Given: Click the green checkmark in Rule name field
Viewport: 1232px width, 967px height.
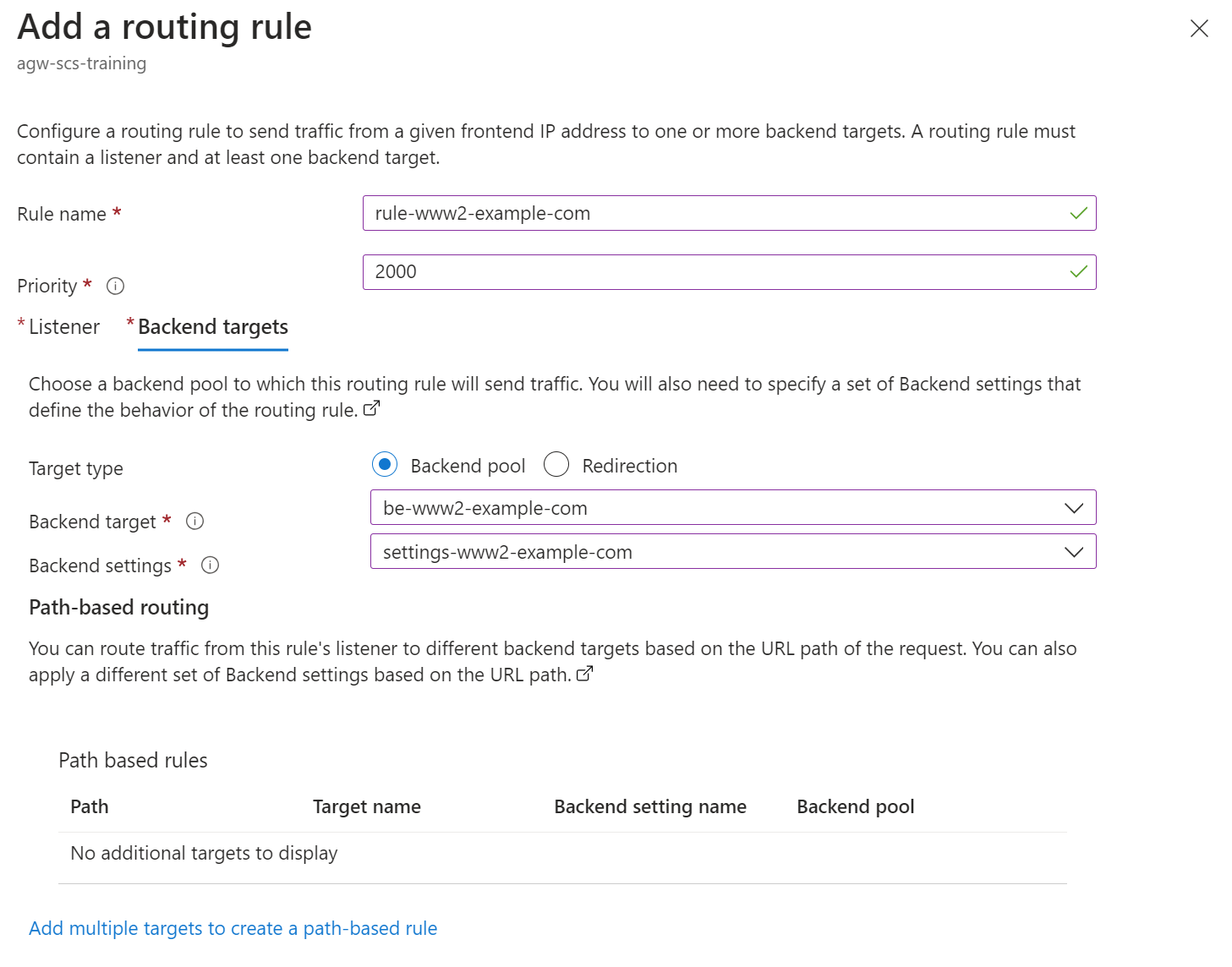Looking at the screenshot, I should pyautogui.click(x=1078, y=214).
